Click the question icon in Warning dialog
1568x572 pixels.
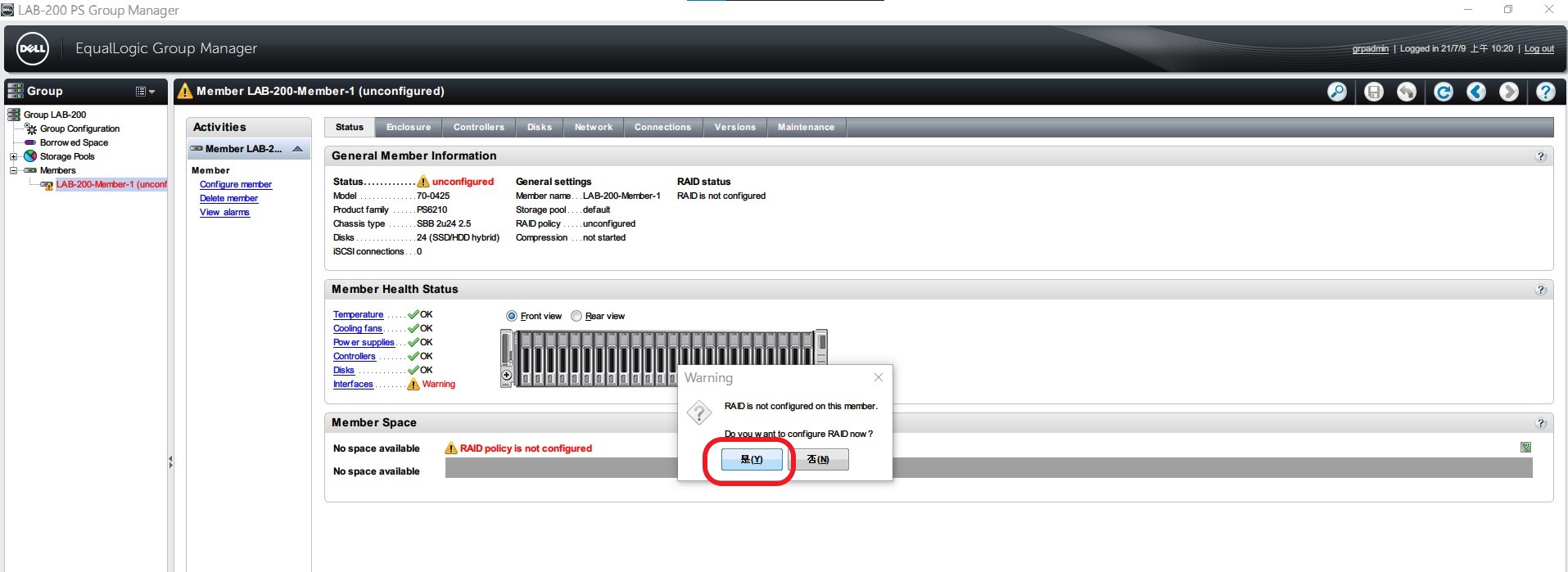pos(698,412)
